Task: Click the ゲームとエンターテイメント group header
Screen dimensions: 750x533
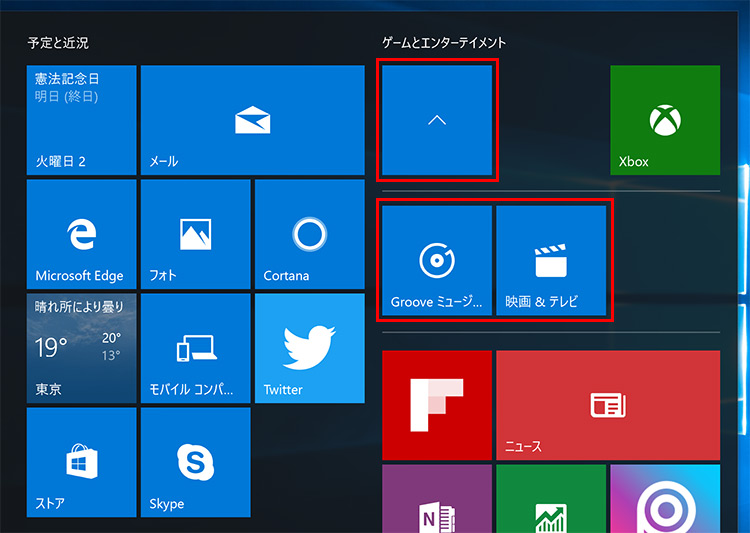Action: pos(444,43)
